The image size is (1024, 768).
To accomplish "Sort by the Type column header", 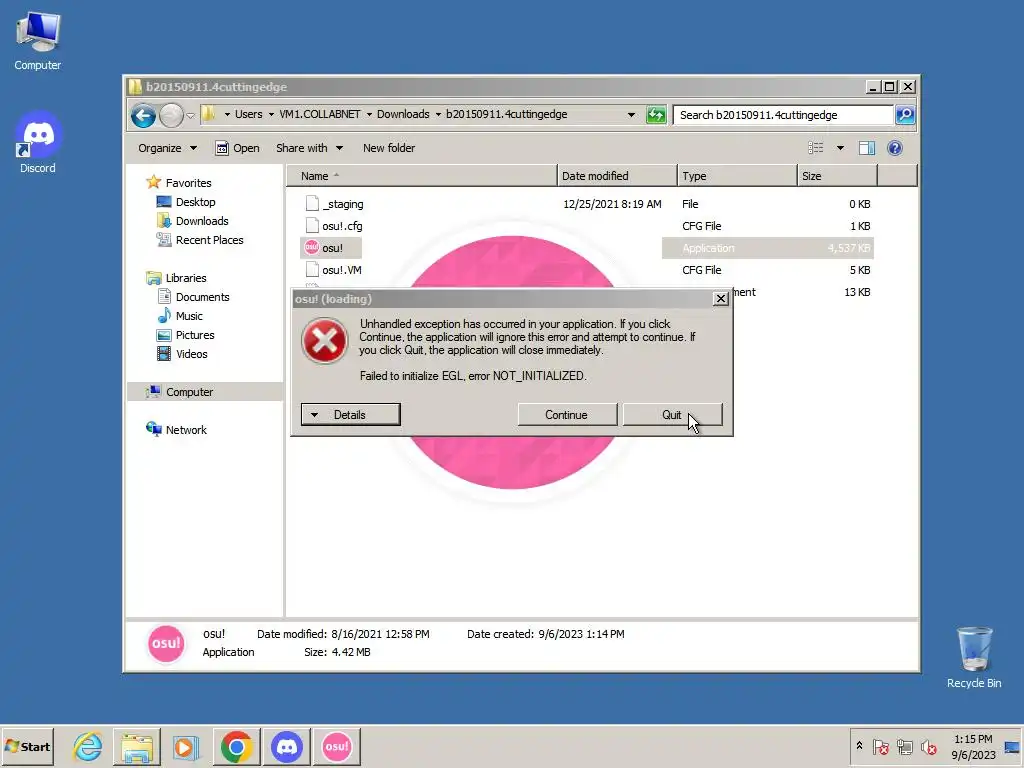I will tap(737, 176).
